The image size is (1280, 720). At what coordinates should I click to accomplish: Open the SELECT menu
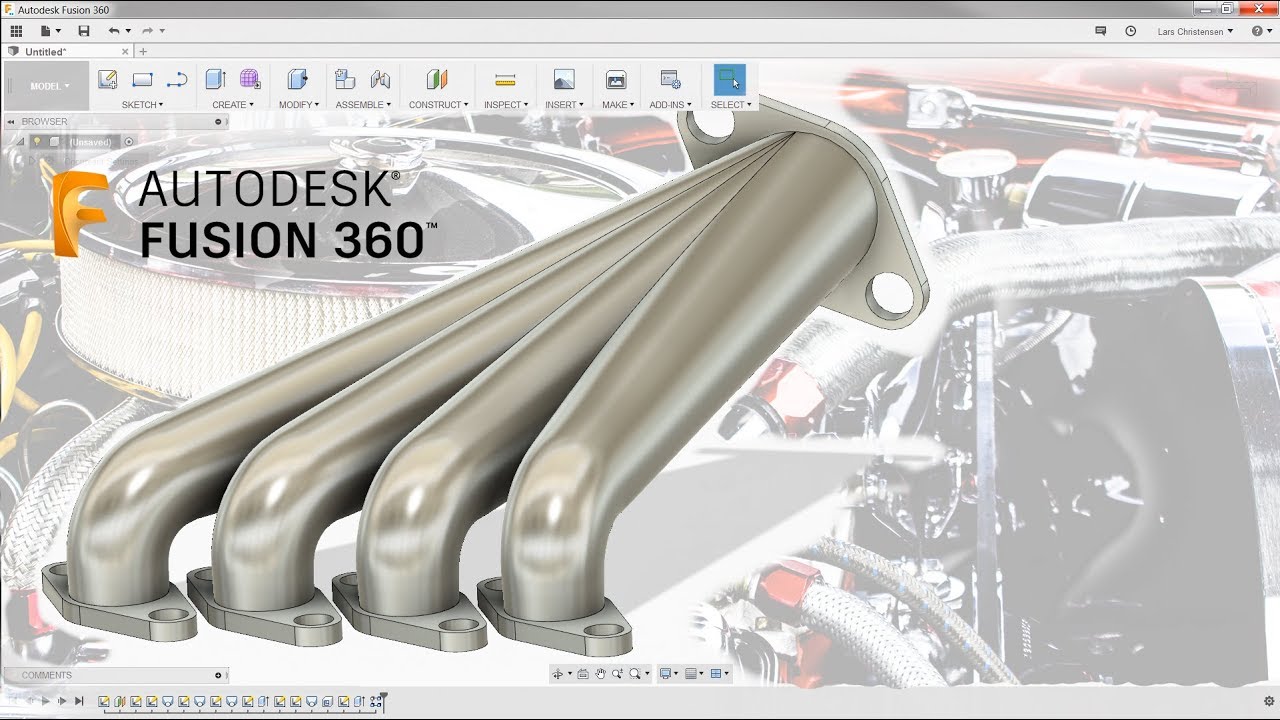pos(731,104)
